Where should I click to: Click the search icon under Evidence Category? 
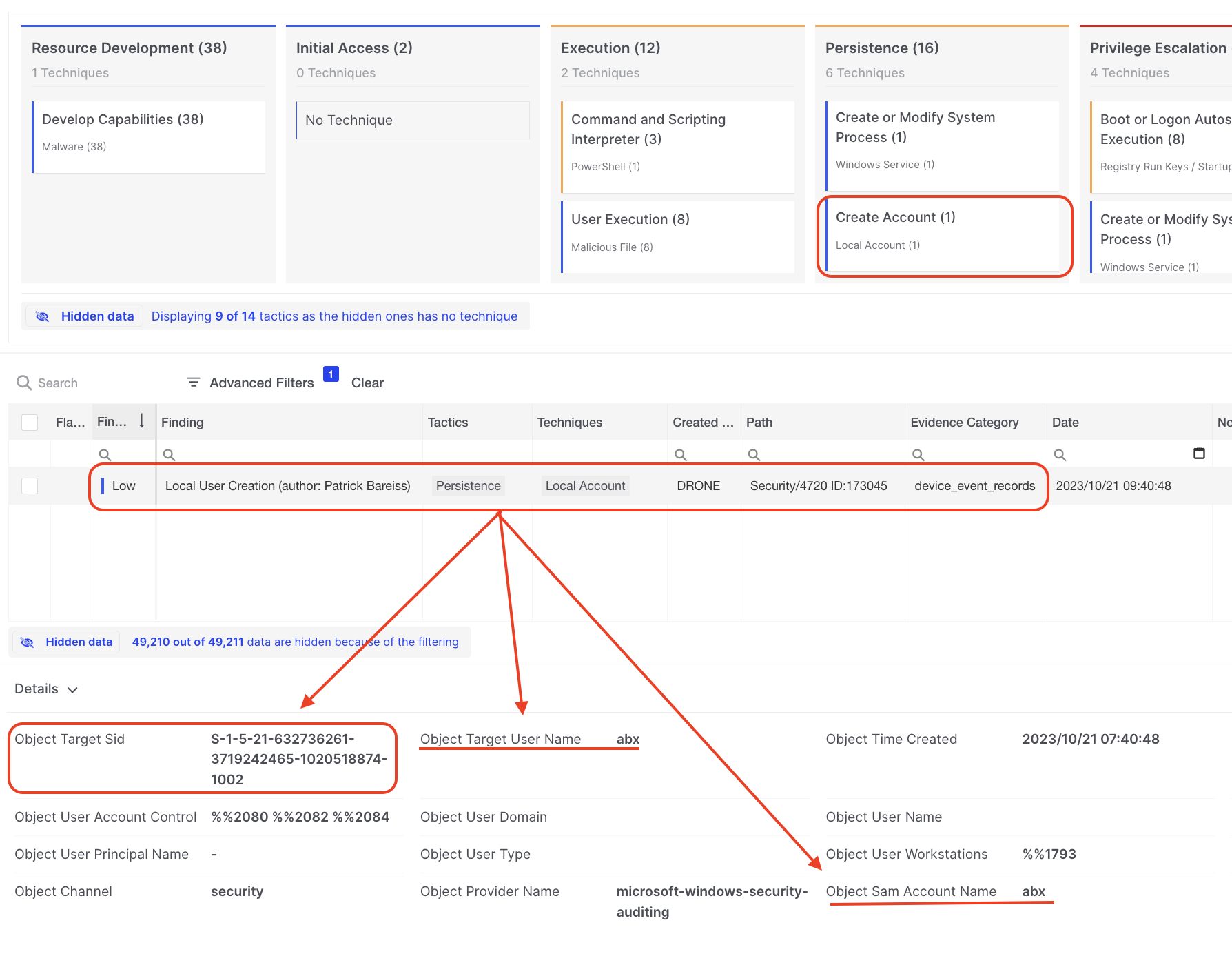coord(918,455)
